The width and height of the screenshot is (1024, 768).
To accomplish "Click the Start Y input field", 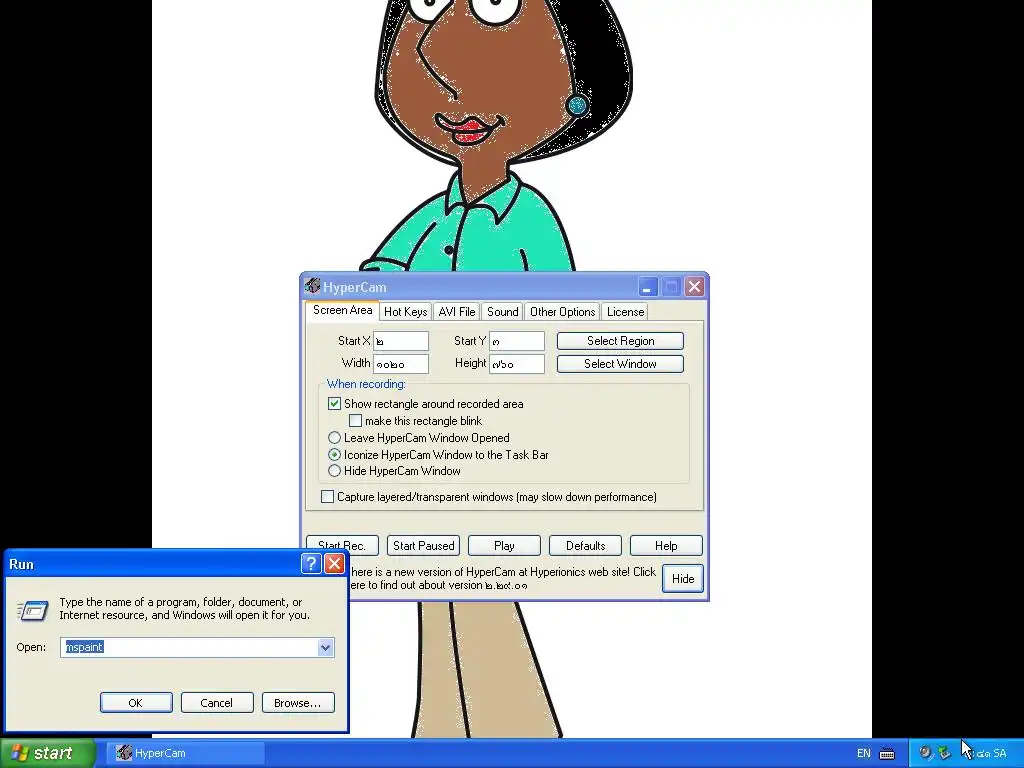I will coord(517,341).
